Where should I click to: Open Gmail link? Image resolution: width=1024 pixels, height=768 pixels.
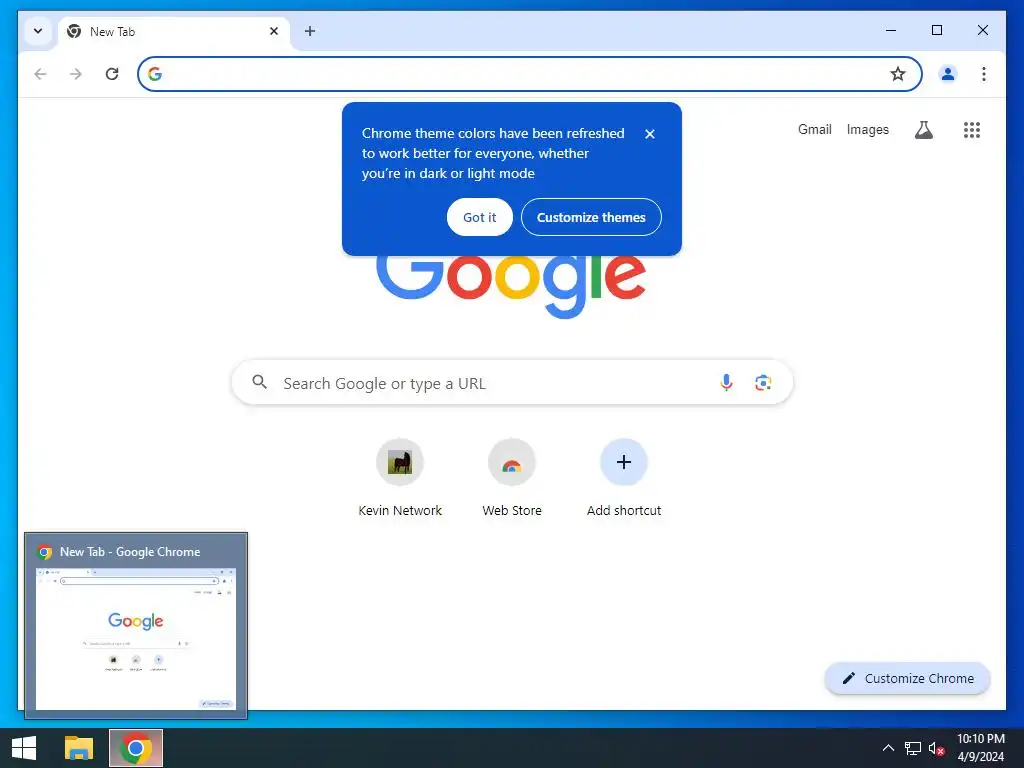tap(814, 129)
